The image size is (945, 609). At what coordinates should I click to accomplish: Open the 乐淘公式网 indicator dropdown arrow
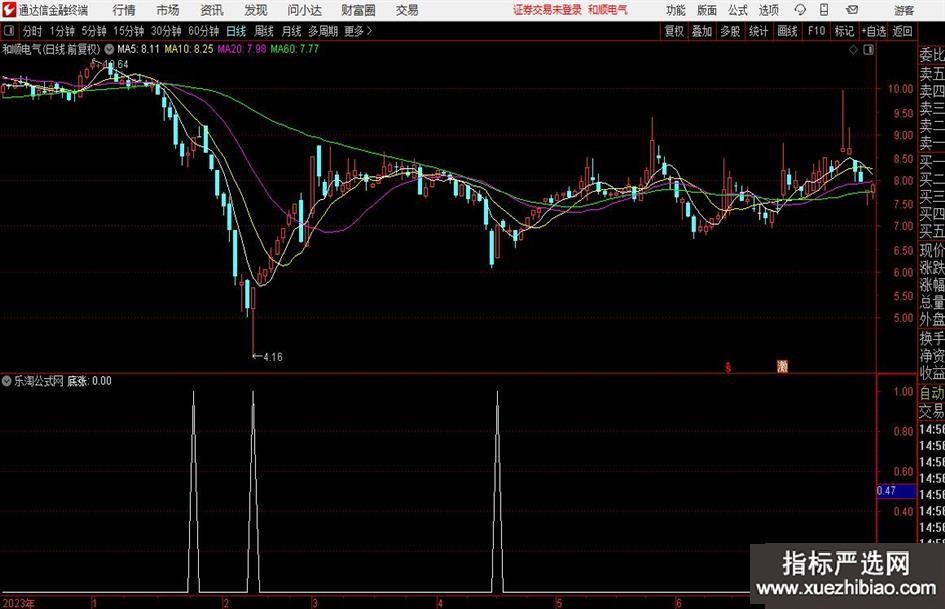7,381
